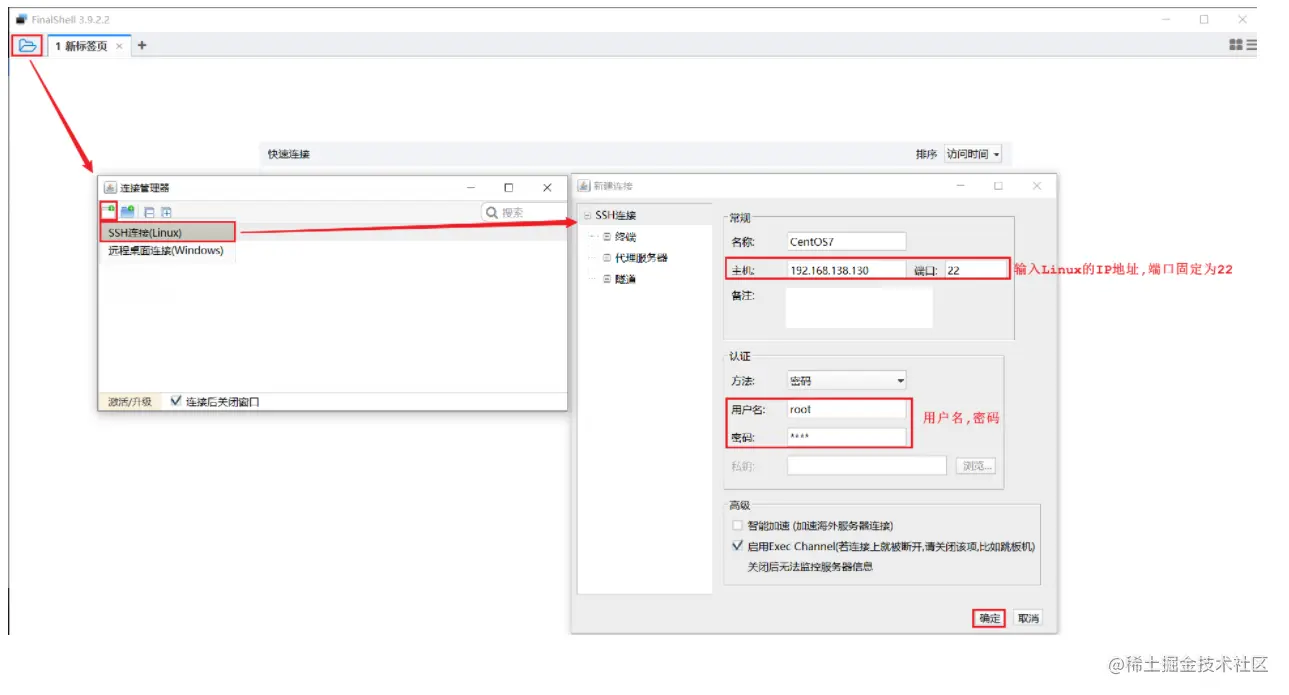Image resolution: width=1289 pixels, height=695 pixels.
Task: Select the 终端 tree item
Action: pyautogui.click(x=626, y=237)
